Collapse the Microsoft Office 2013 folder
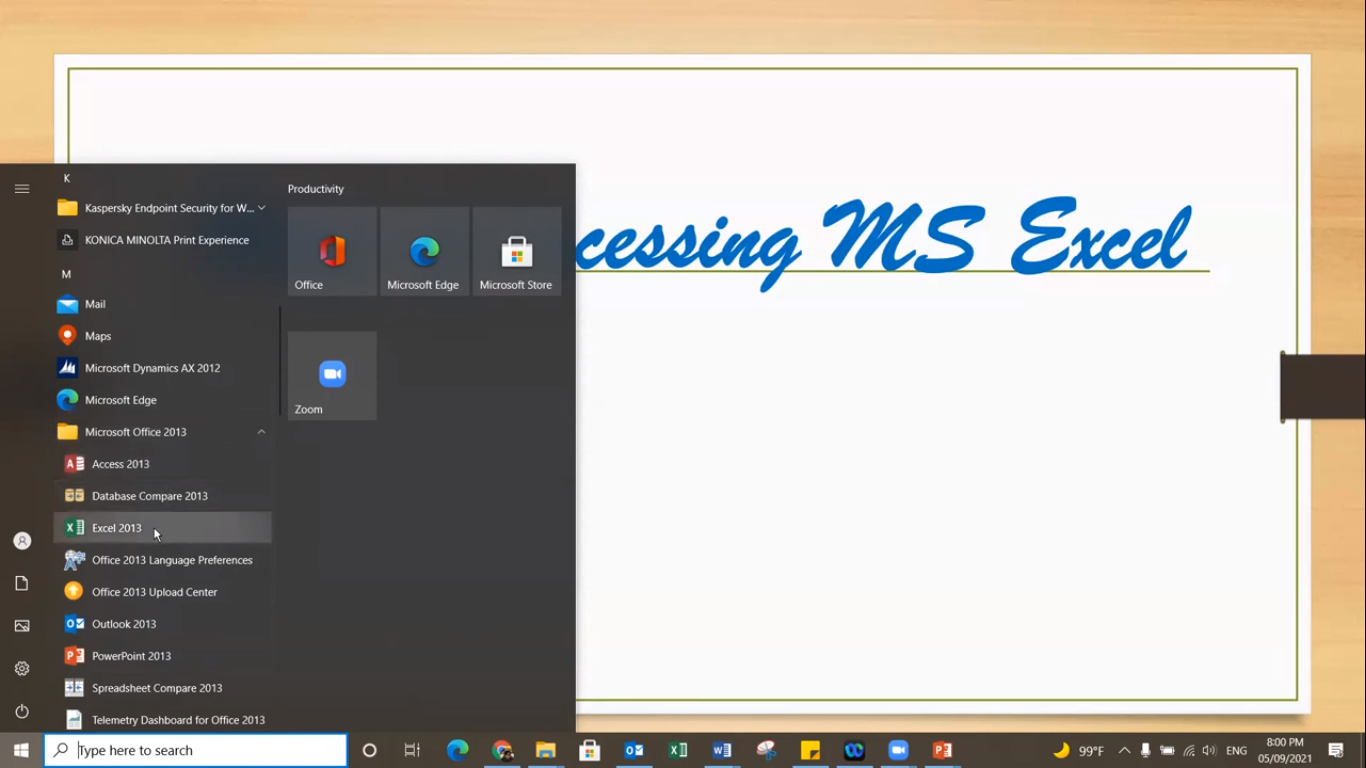 (261, 432)
